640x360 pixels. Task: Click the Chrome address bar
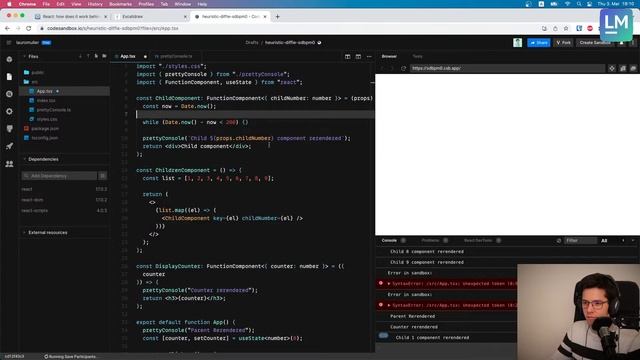(286, 28)
